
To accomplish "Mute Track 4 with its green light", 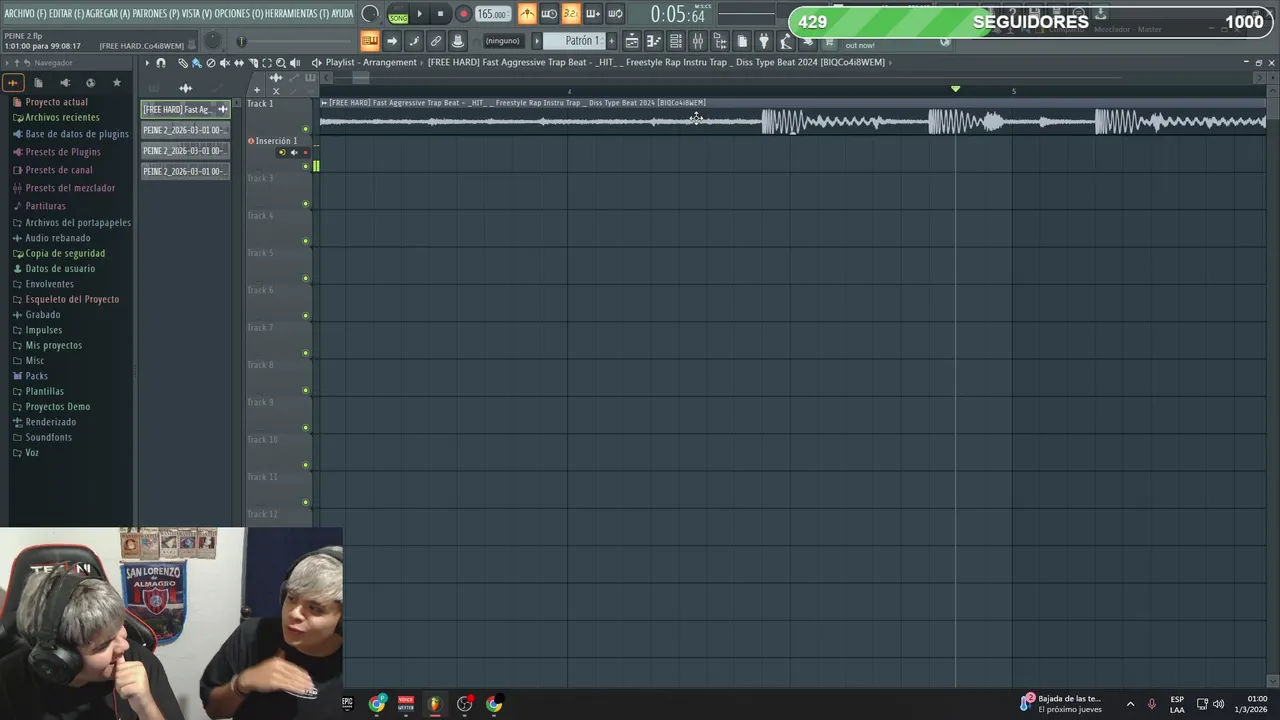I will (x=305, y=241).
